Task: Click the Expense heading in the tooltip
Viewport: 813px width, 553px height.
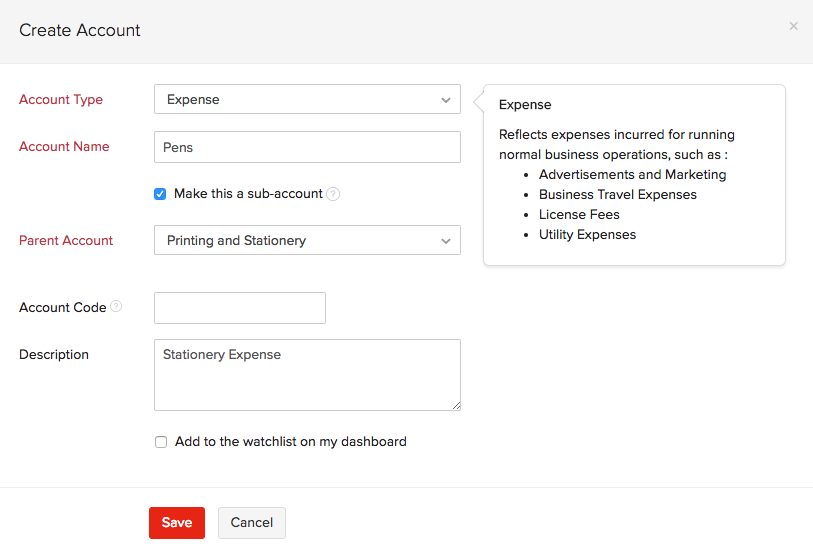Action: point(525,104)
